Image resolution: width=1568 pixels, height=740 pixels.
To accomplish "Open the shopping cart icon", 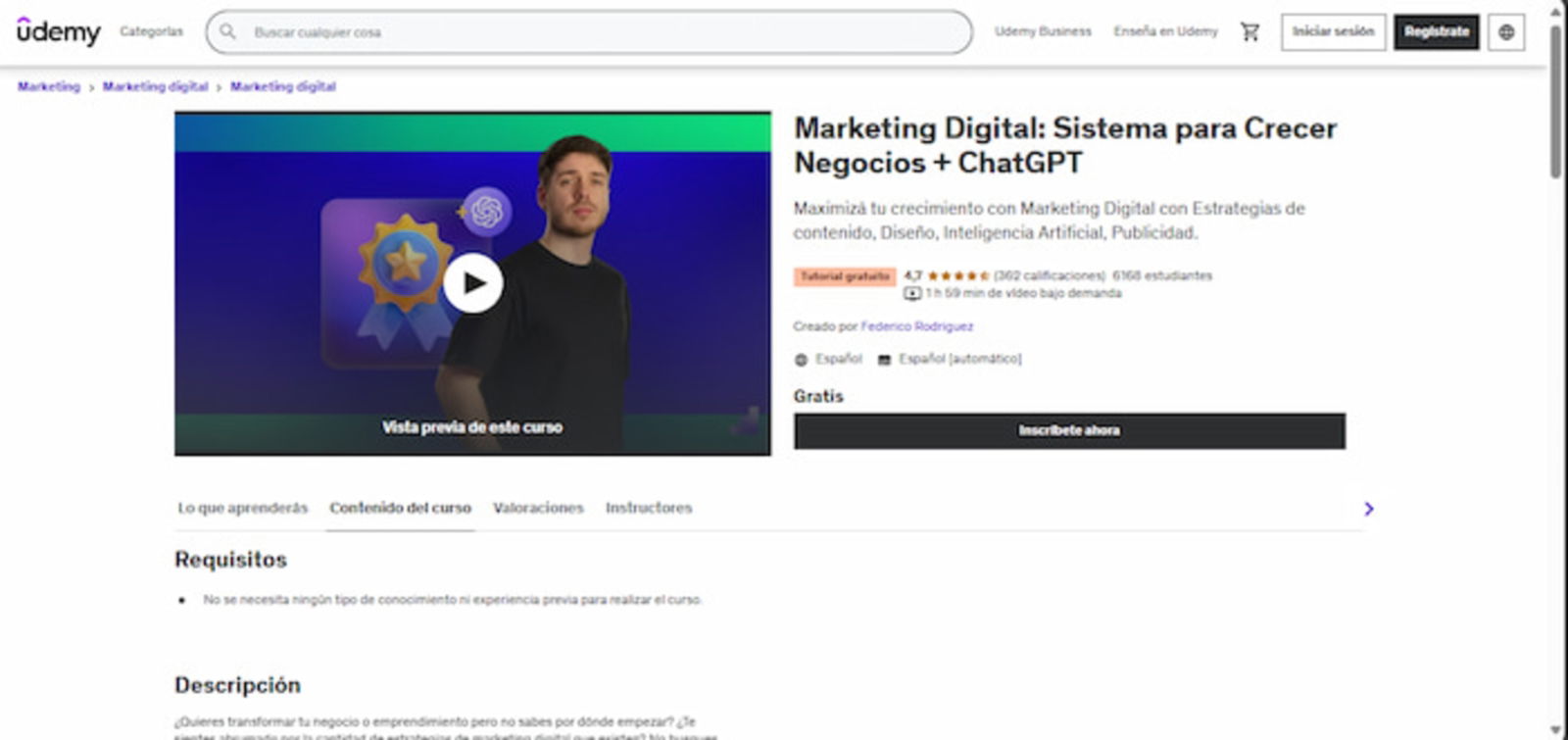I will [1249, 31].
